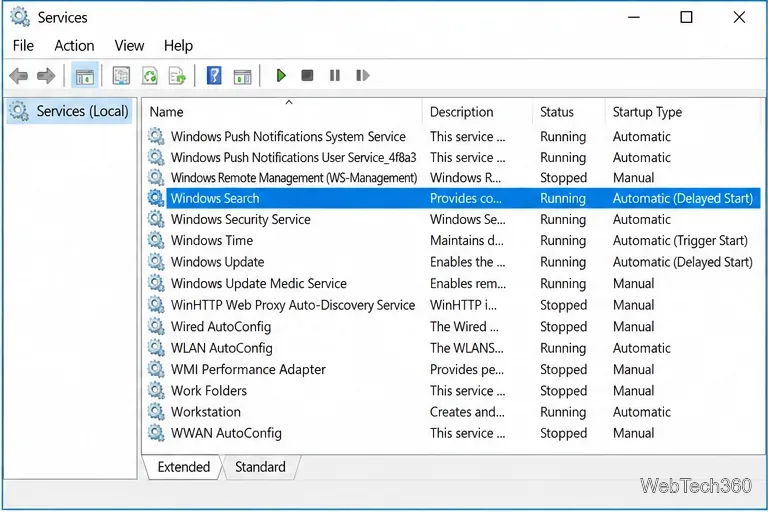Click gear icon beside Windows Update Medic Service
Screen dimensions: 768x512
point(156,283)
